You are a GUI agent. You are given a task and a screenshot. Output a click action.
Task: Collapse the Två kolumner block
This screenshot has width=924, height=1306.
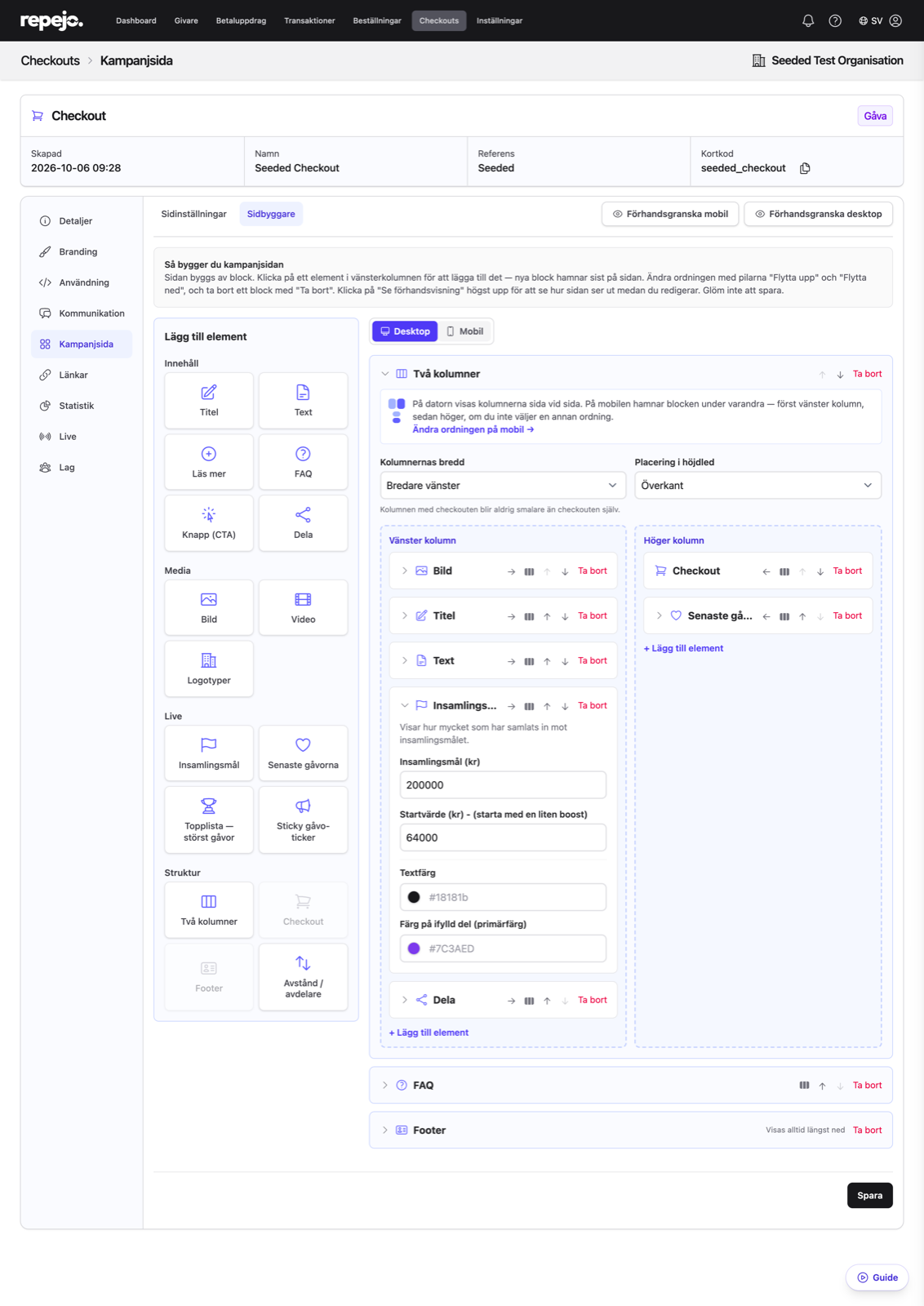pyautogui.click(x=385, y=374)
